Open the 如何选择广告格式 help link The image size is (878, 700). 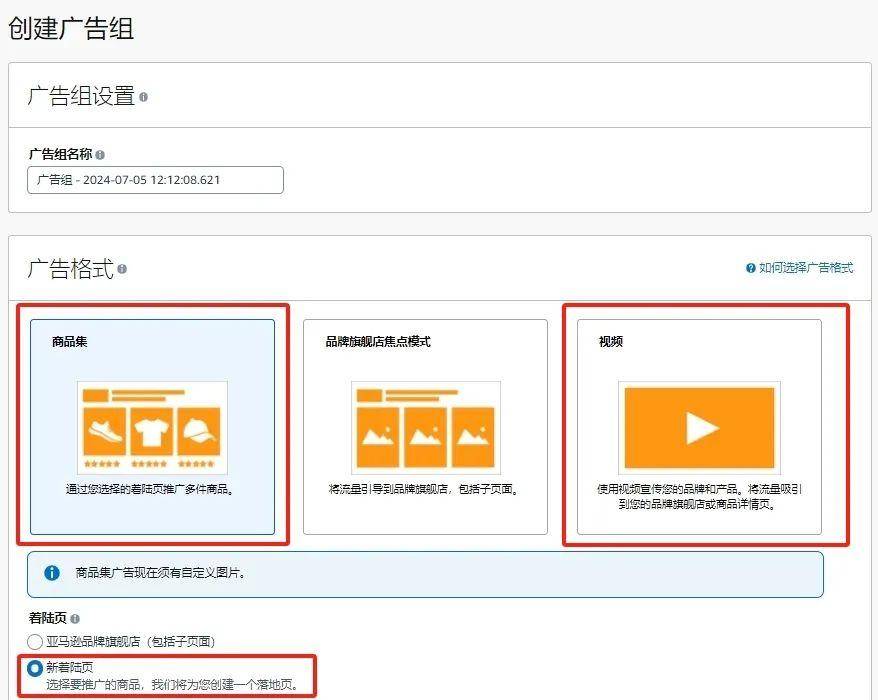(x=806, y=268)
